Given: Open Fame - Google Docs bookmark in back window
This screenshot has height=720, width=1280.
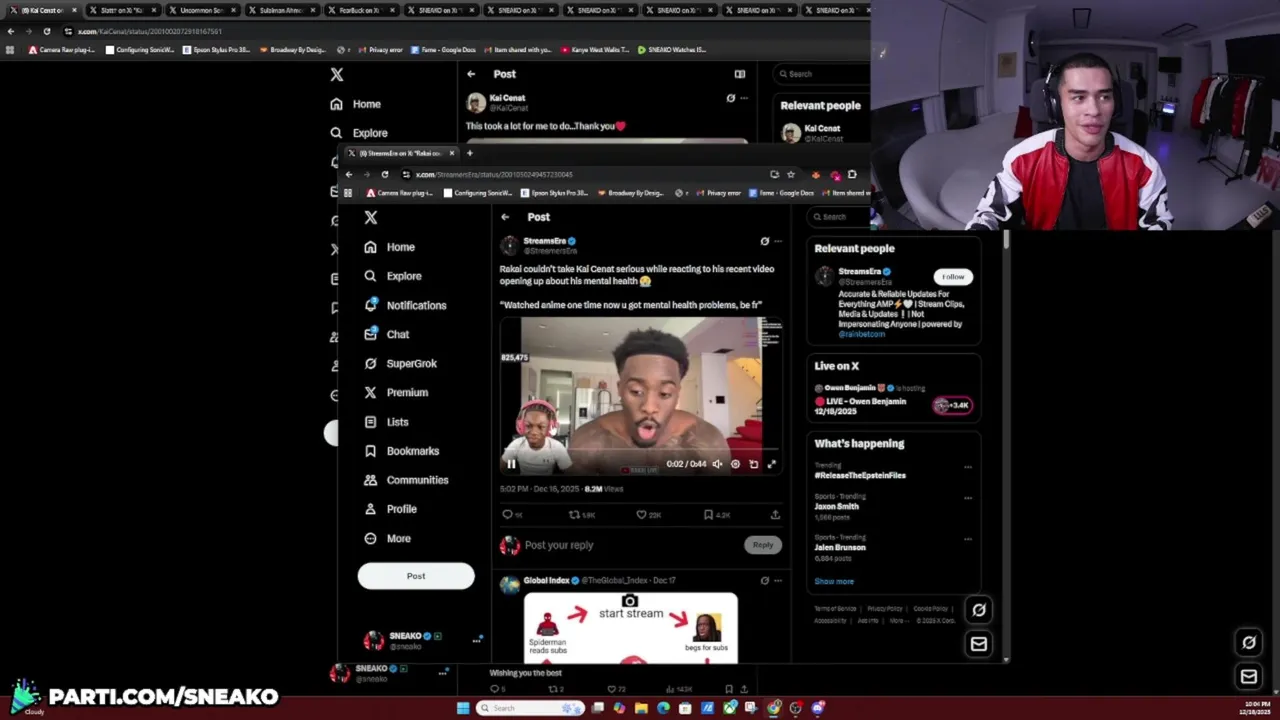Looking at the screenshot, I should tap(443, 49).
